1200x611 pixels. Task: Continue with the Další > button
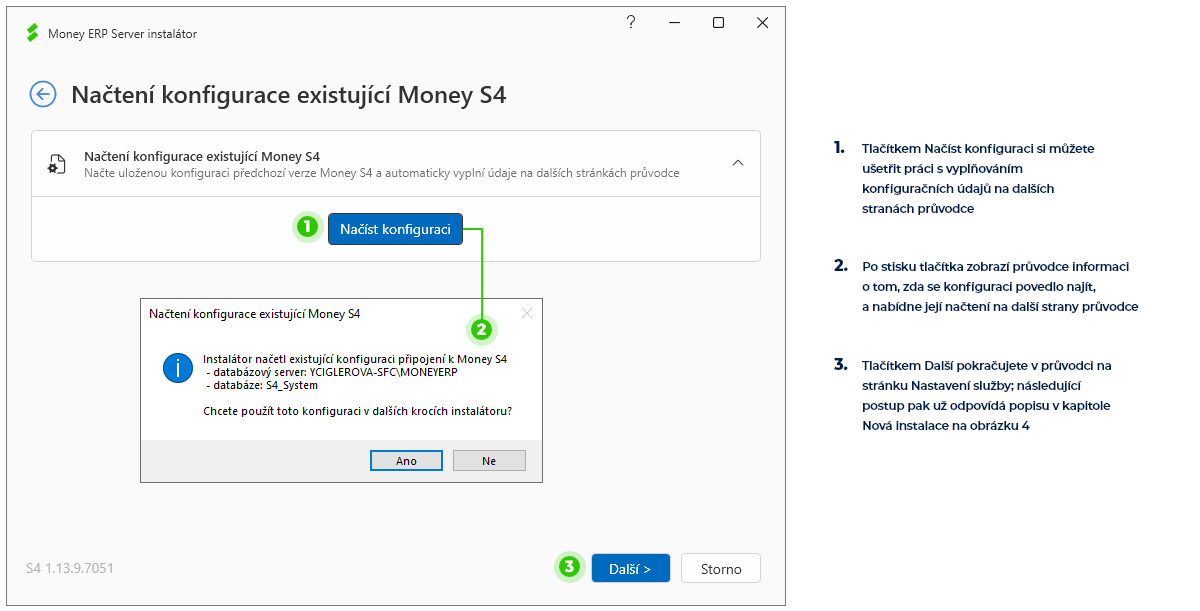pos(630,568)
